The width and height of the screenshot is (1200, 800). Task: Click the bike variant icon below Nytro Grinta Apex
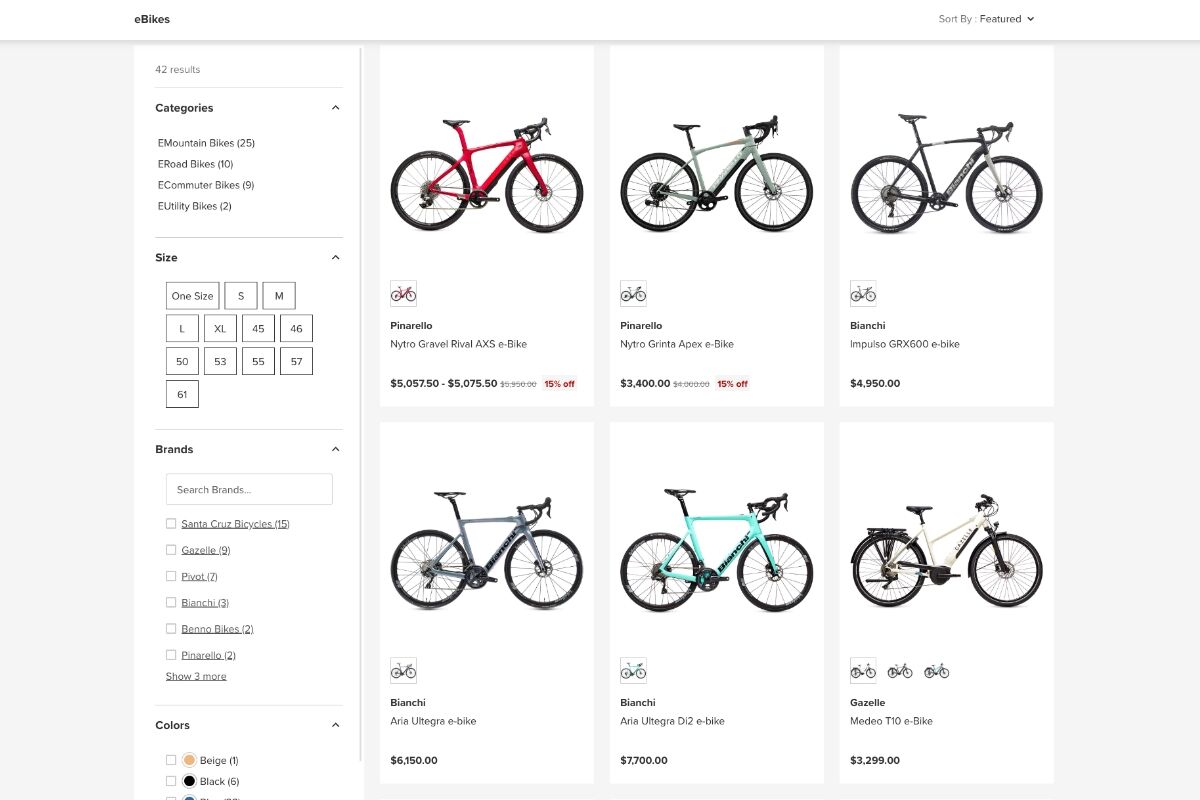(x=633, y=293)
